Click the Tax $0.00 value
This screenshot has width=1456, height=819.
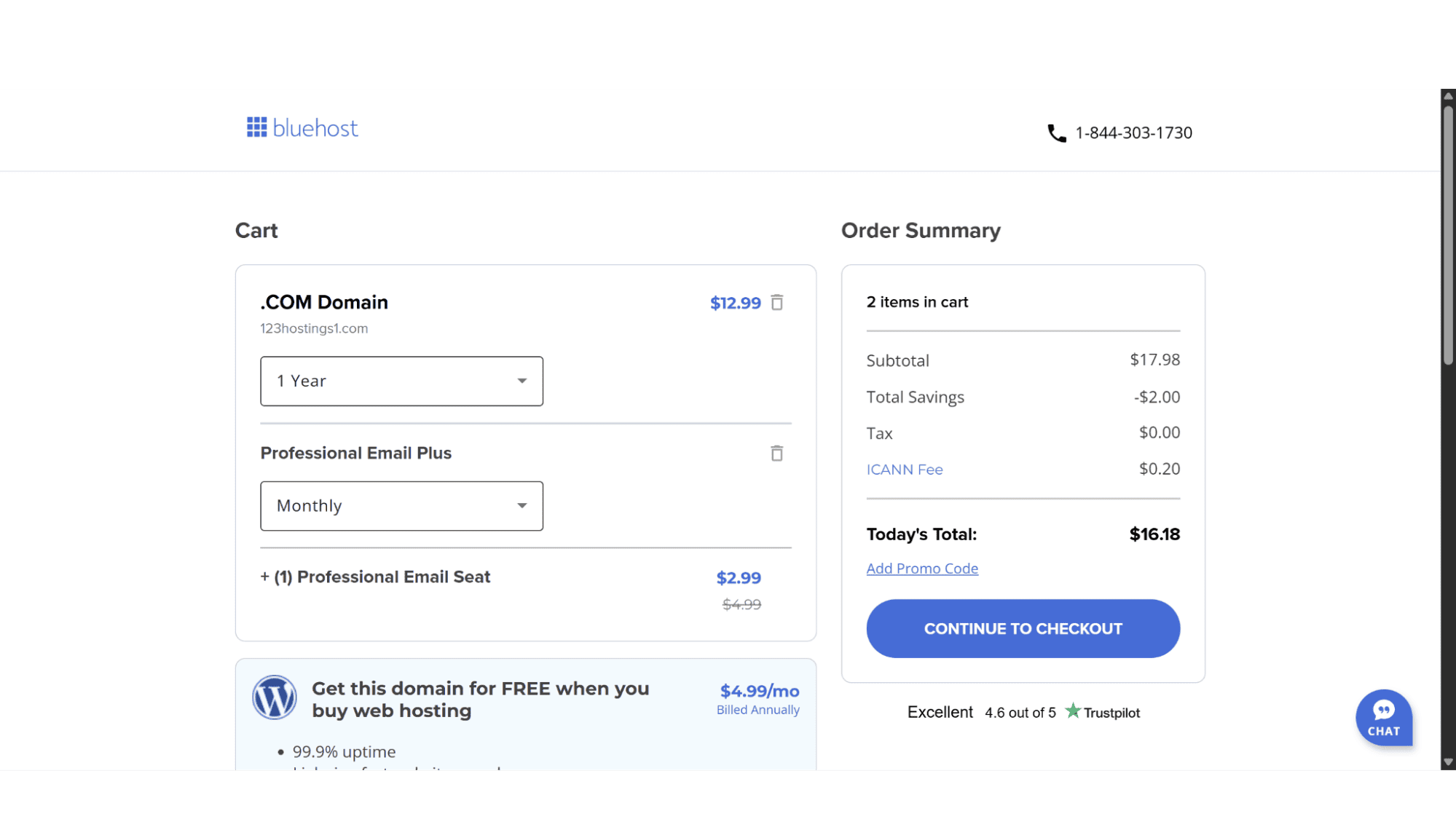(x=1160, y=432)
